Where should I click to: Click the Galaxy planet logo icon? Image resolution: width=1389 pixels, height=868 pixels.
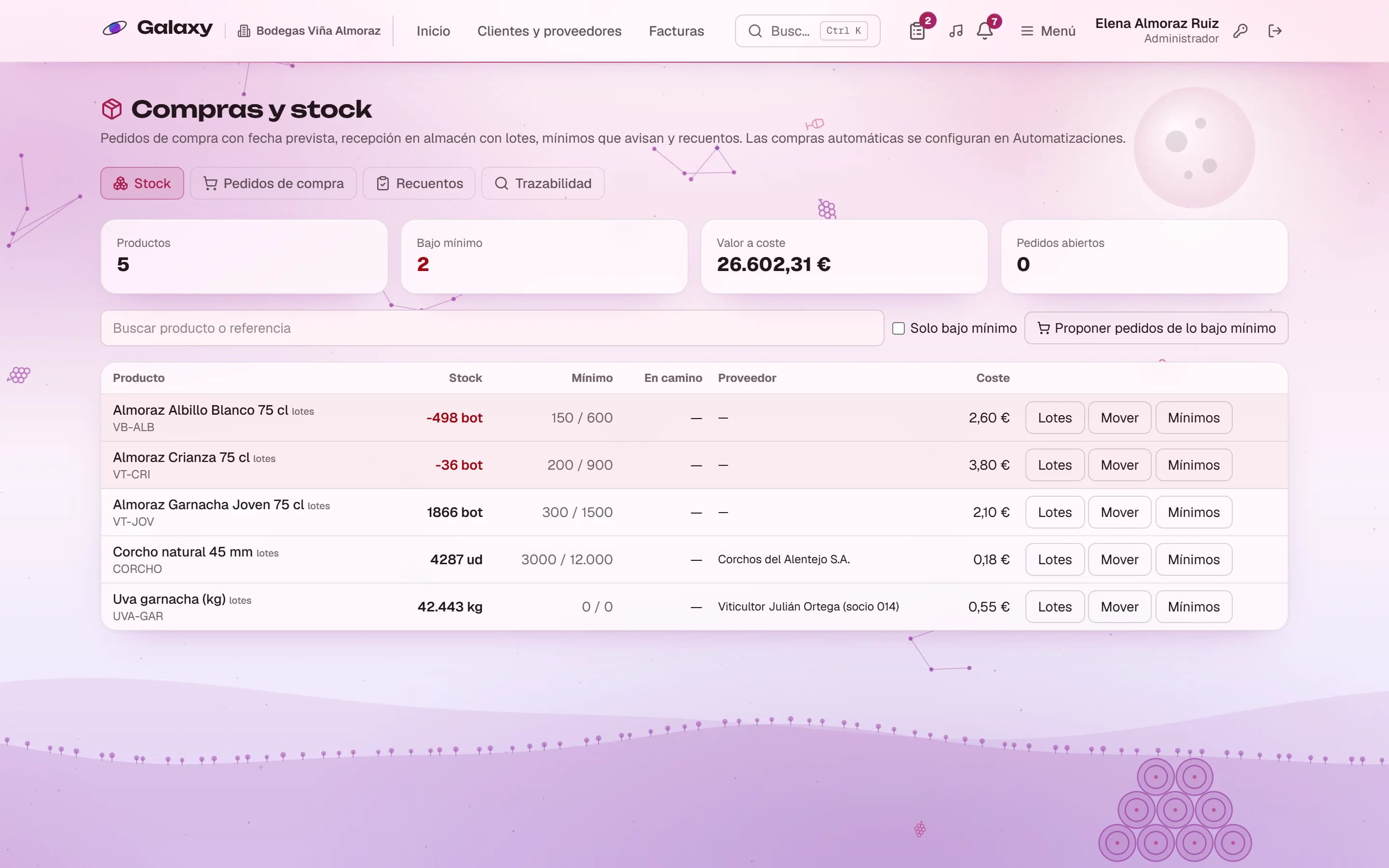coord(114,27)
